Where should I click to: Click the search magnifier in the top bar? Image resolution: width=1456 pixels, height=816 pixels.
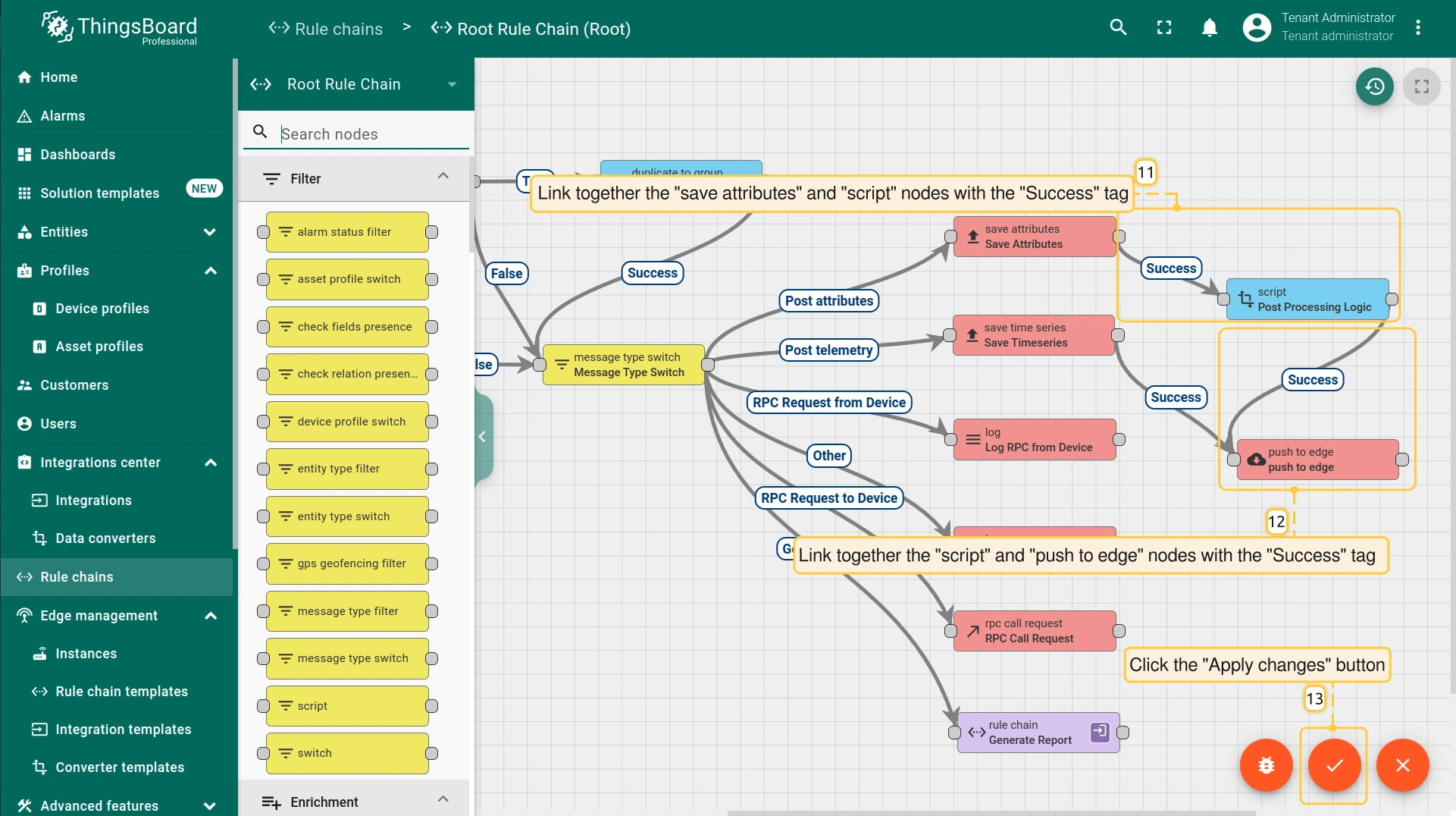pyautogui.click(x=1118, y=28)
